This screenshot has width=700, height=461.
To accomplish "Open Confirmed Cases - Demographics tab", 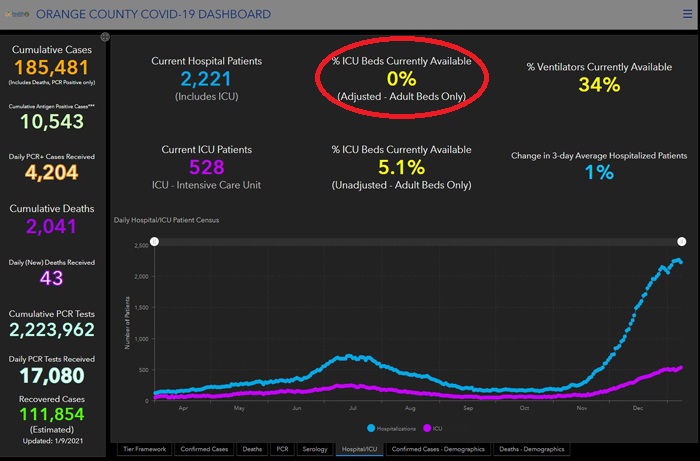I will coord(438,449).
